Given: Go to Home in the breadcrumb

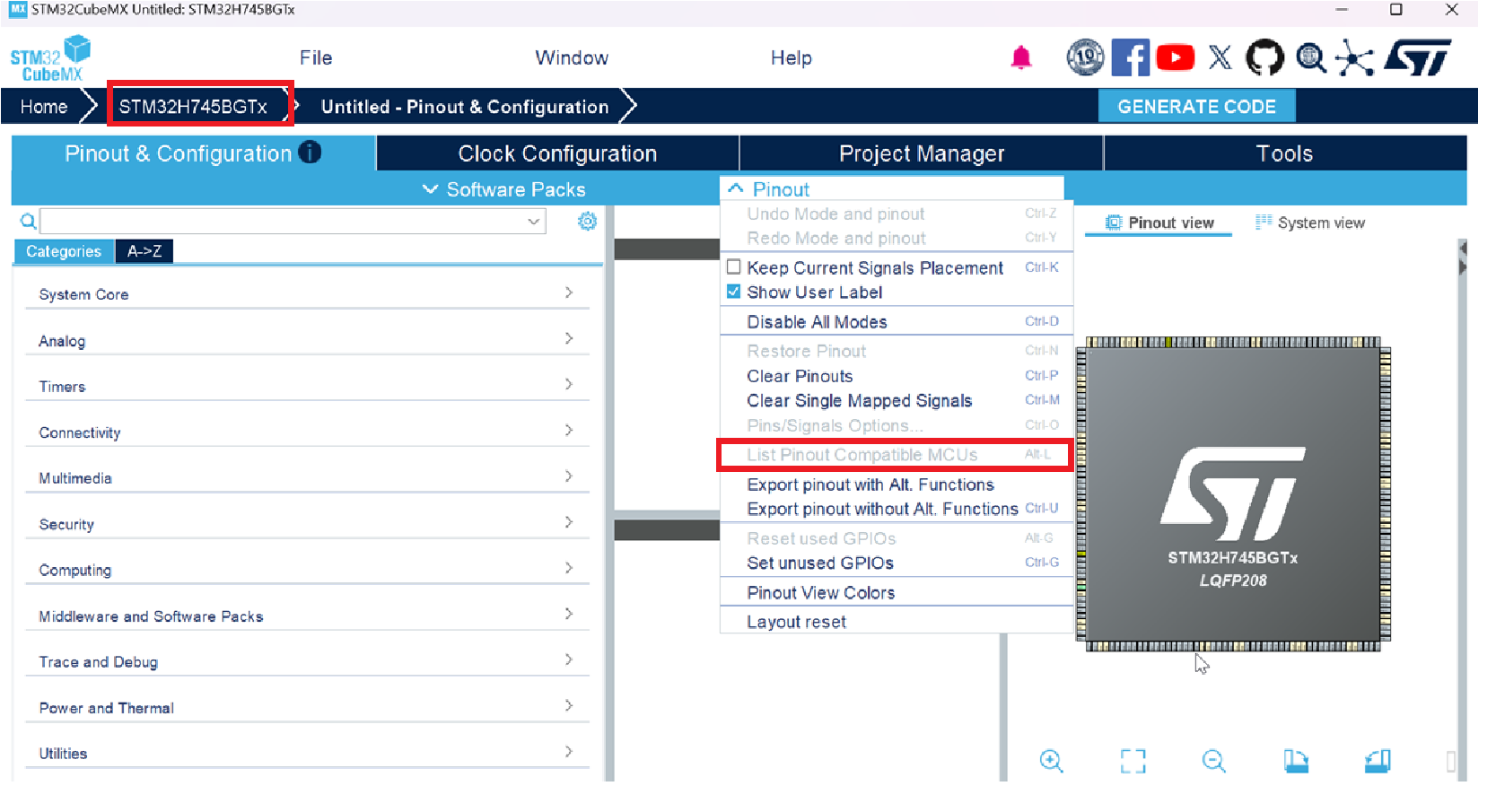Looking at the screenshot, I should point(44,107).
